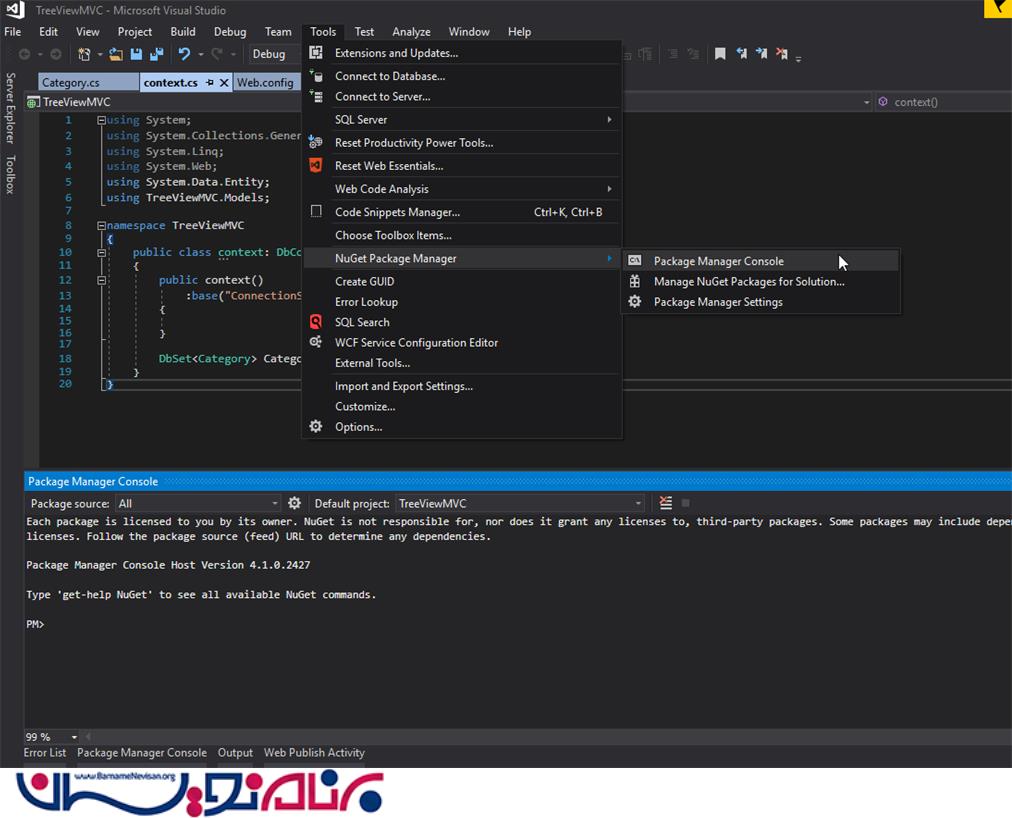Screen dimensions: 1012x818
Task: Click the Navigate Forward toolbar icon
Action: click(56, 54)
